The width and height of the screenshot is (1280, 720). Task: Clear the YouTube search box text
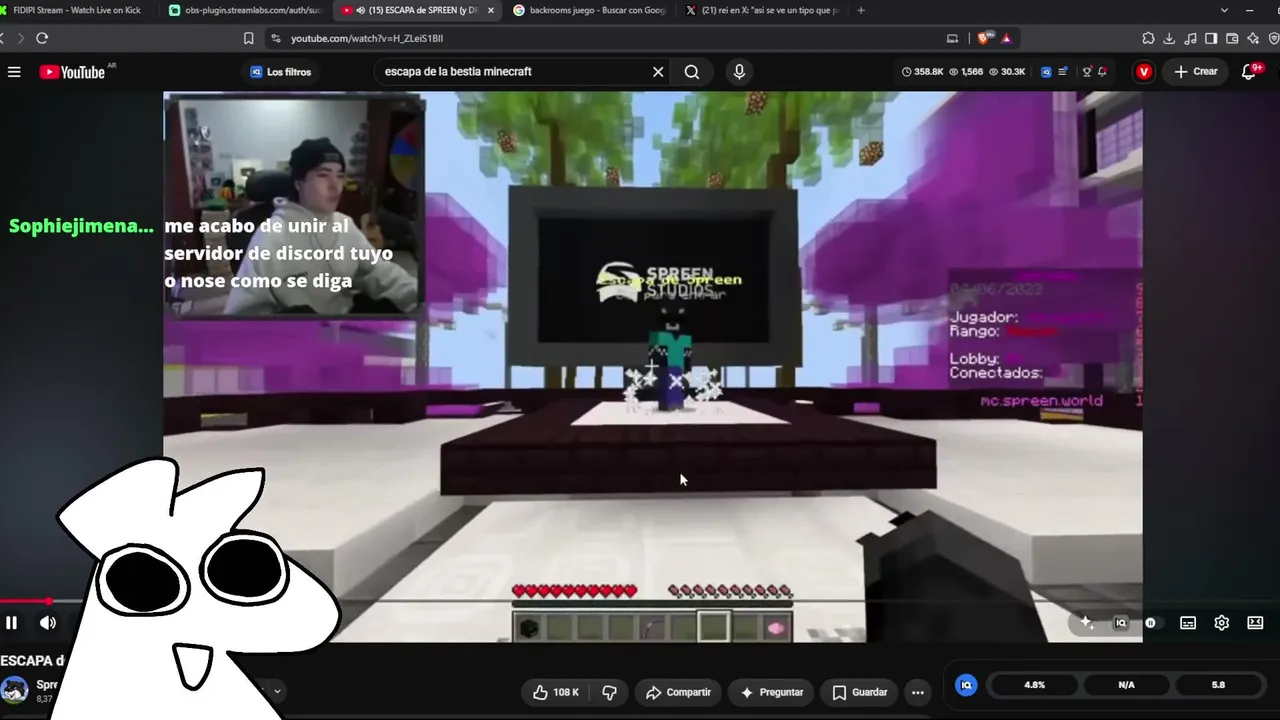click(x=658, y=72)
